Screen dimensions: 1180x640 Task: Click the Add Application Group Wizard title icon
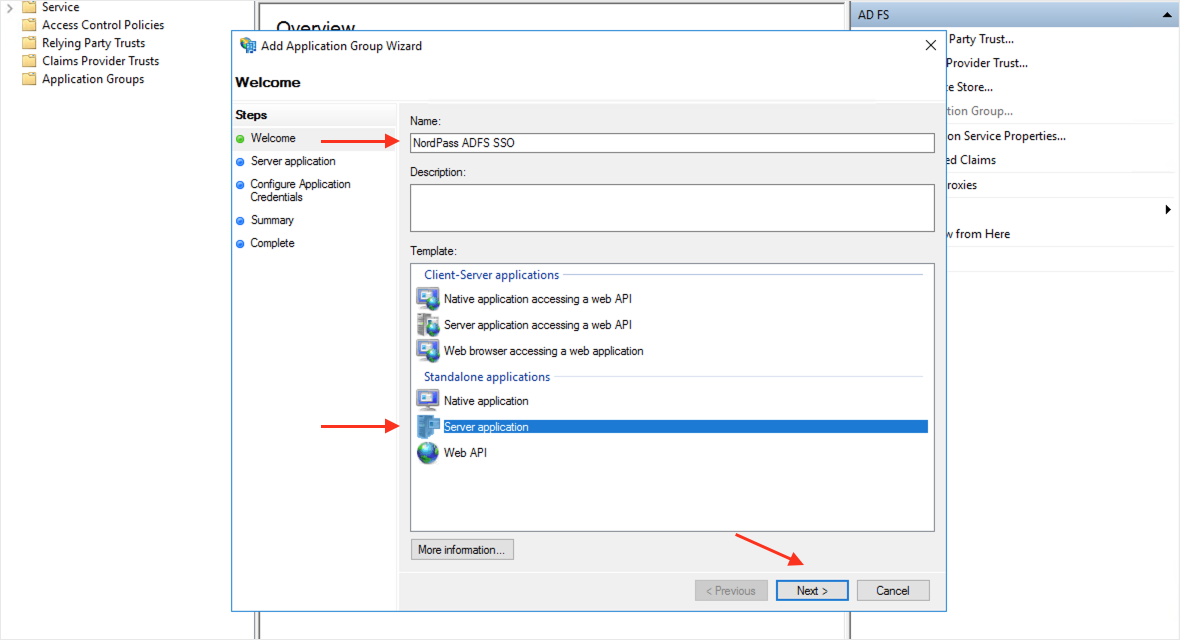(248, 46)
